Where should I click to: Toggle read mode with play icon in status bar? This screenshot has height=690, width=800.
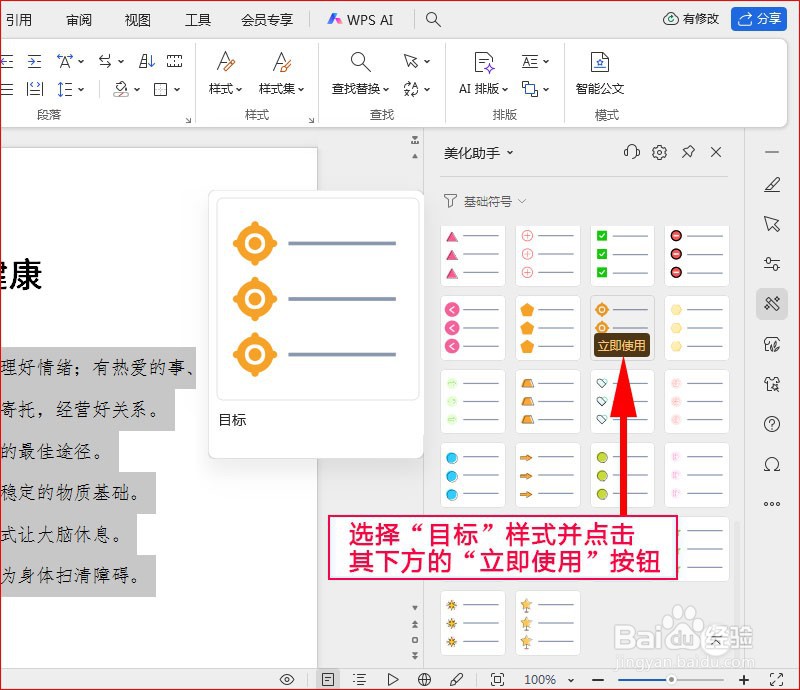point(393,678)
